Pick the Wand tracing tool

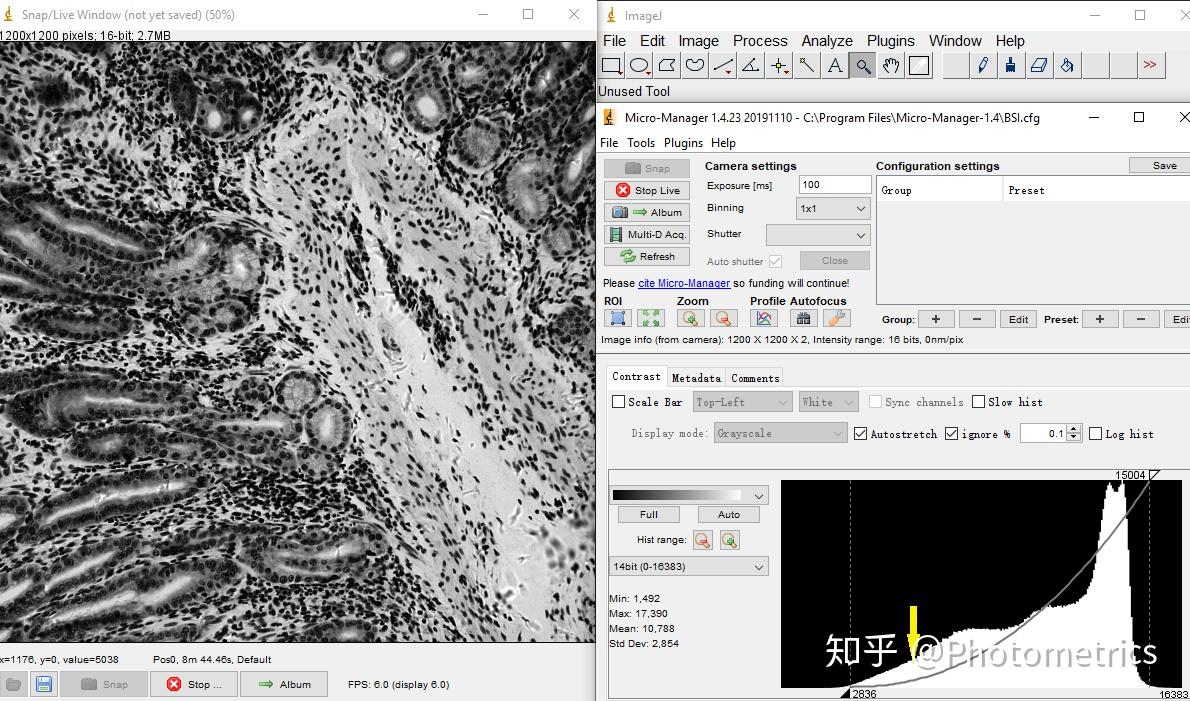[806, 66]
